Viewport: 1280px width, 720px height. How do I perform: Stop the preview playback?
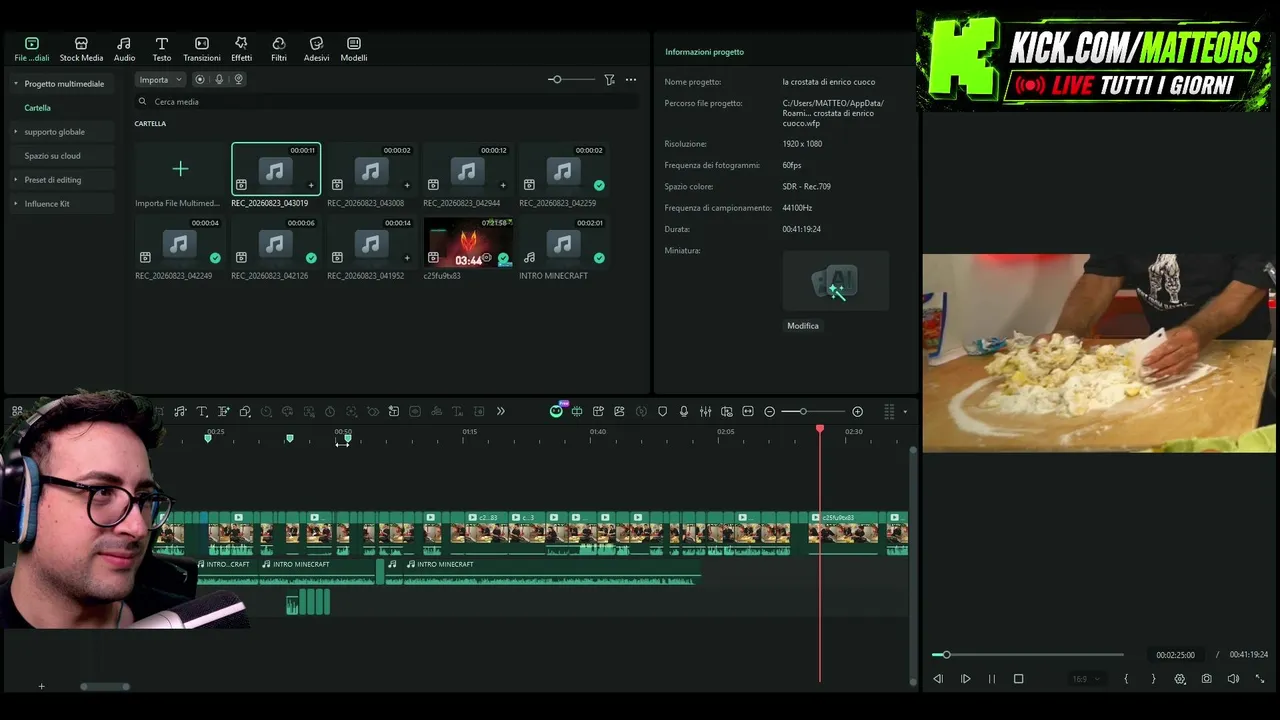[1019, 679]
